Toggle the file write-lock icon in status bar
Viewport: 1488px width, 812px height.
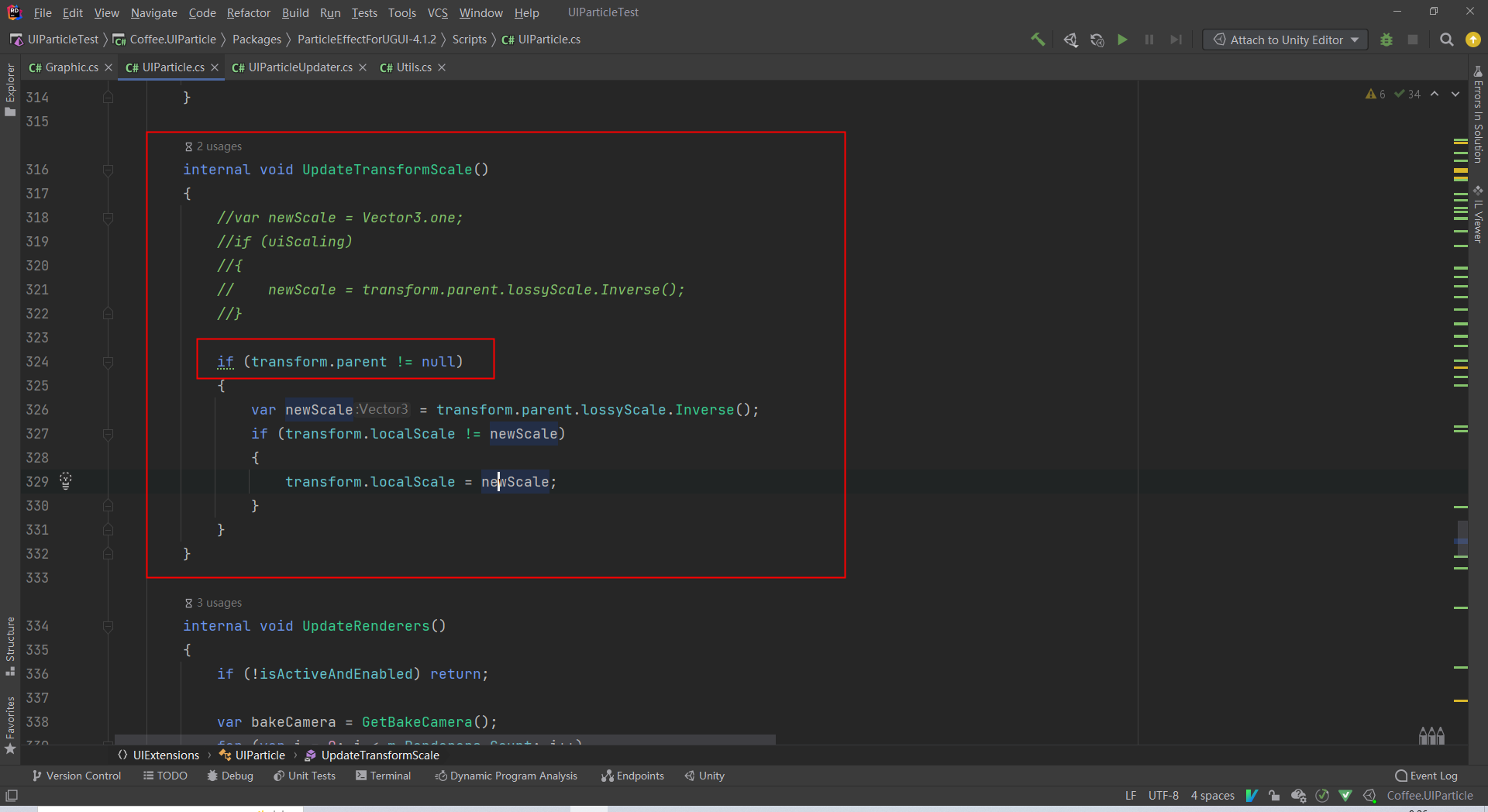pos(1274,796)
